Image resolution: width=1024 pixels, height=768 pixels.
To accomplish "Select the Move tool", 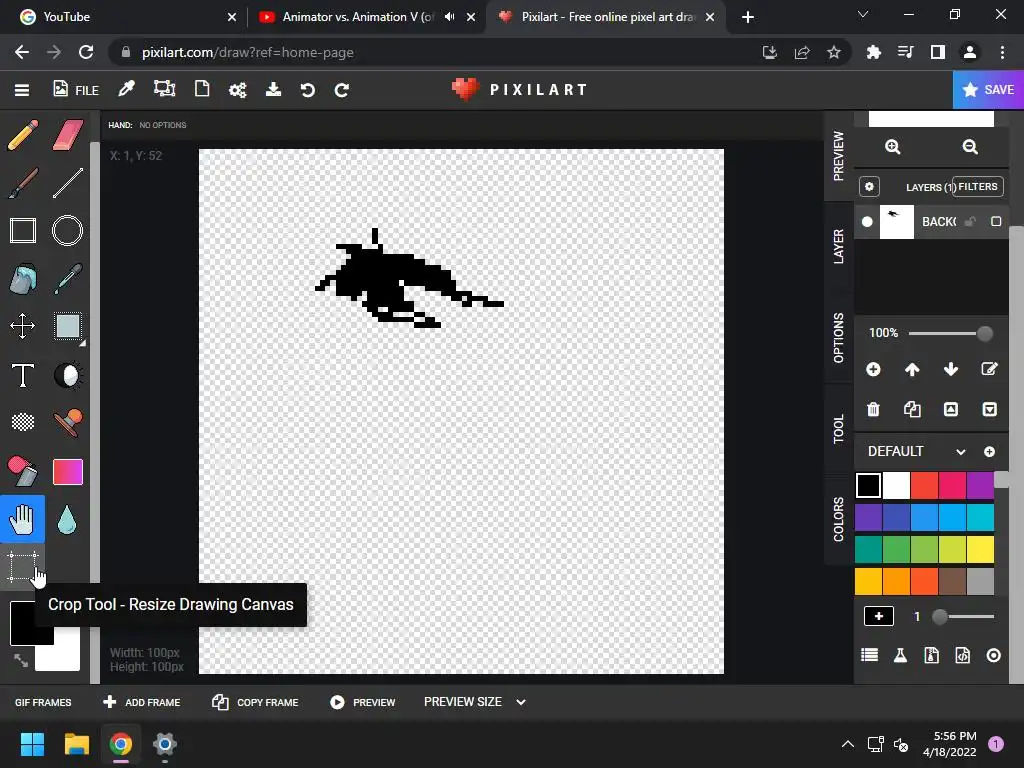I will (x=23, y=326).
